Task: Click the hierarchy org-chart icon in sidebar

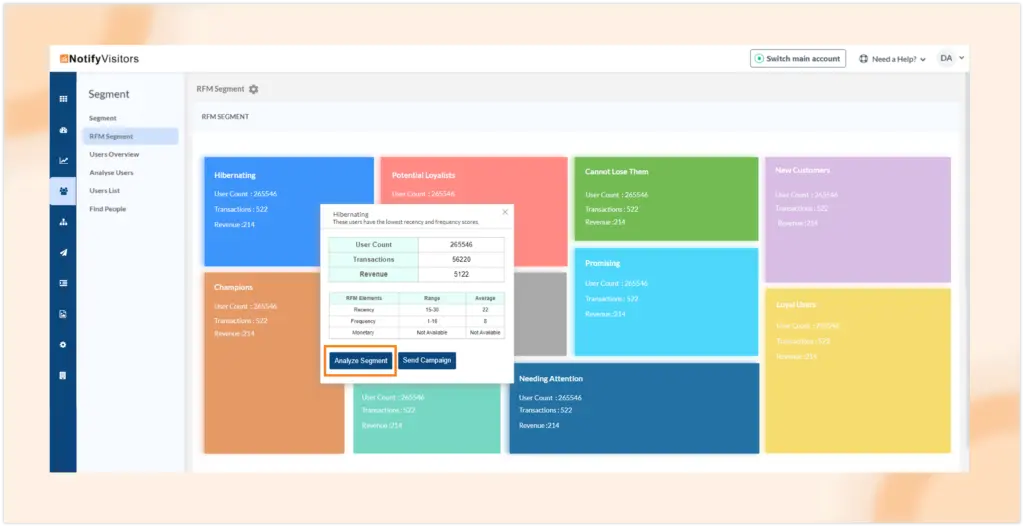Action: (63, 222)
